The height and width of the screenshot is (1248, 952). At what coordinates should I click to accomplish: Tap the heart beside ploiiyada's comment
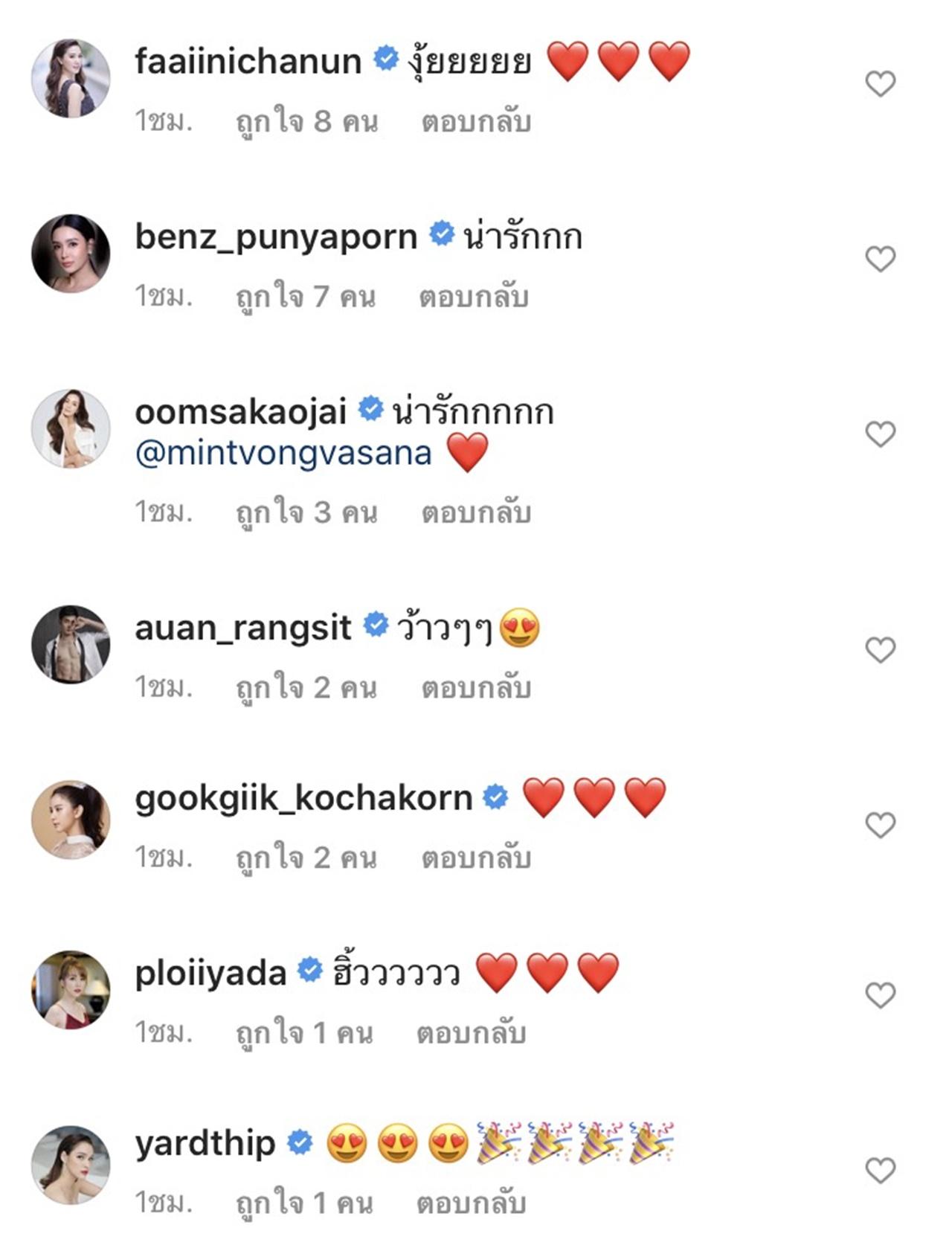click(880, 995)
